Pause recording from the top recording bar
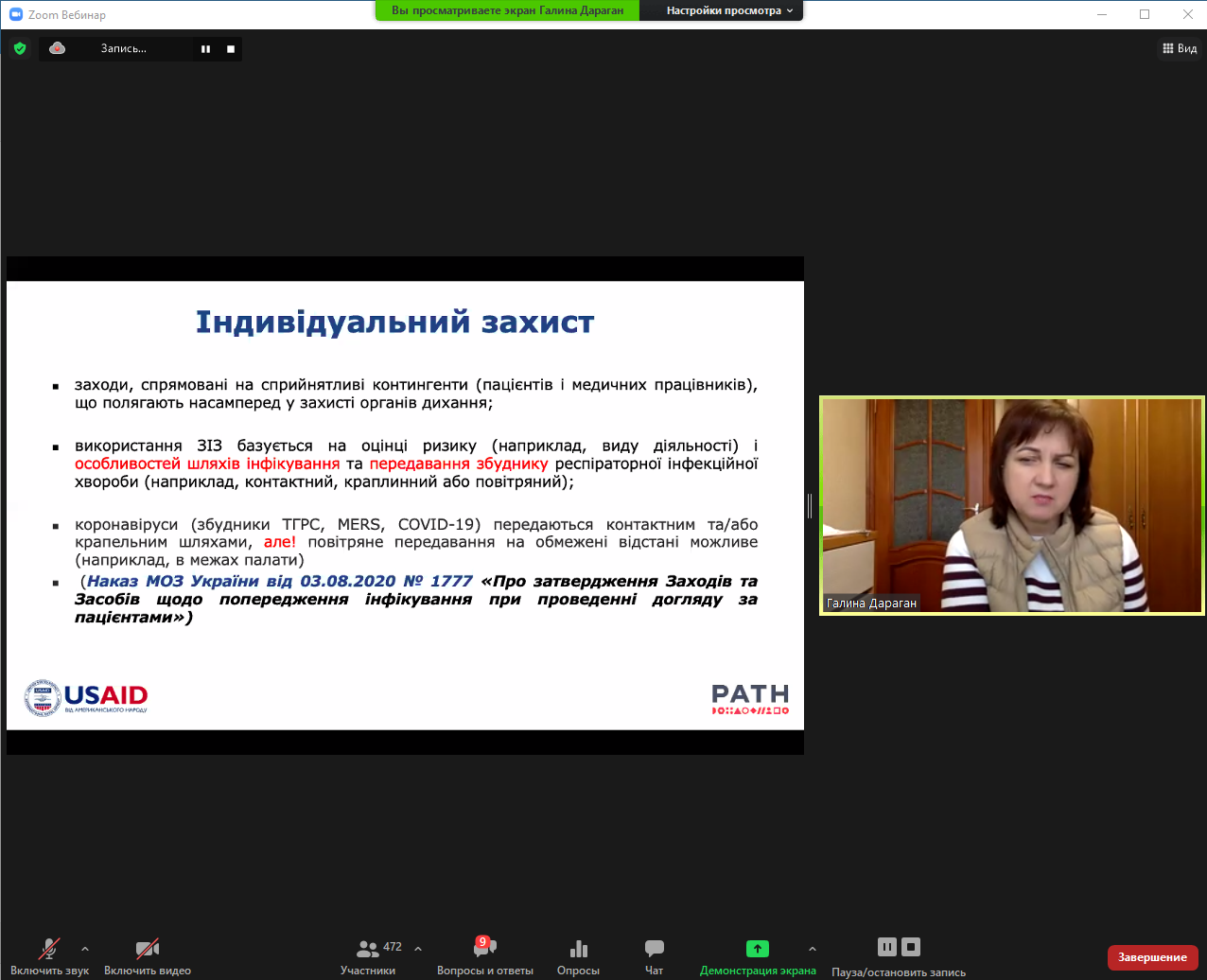The width and height of the screenshot is (1207, 980). click(x=205, y=48)
